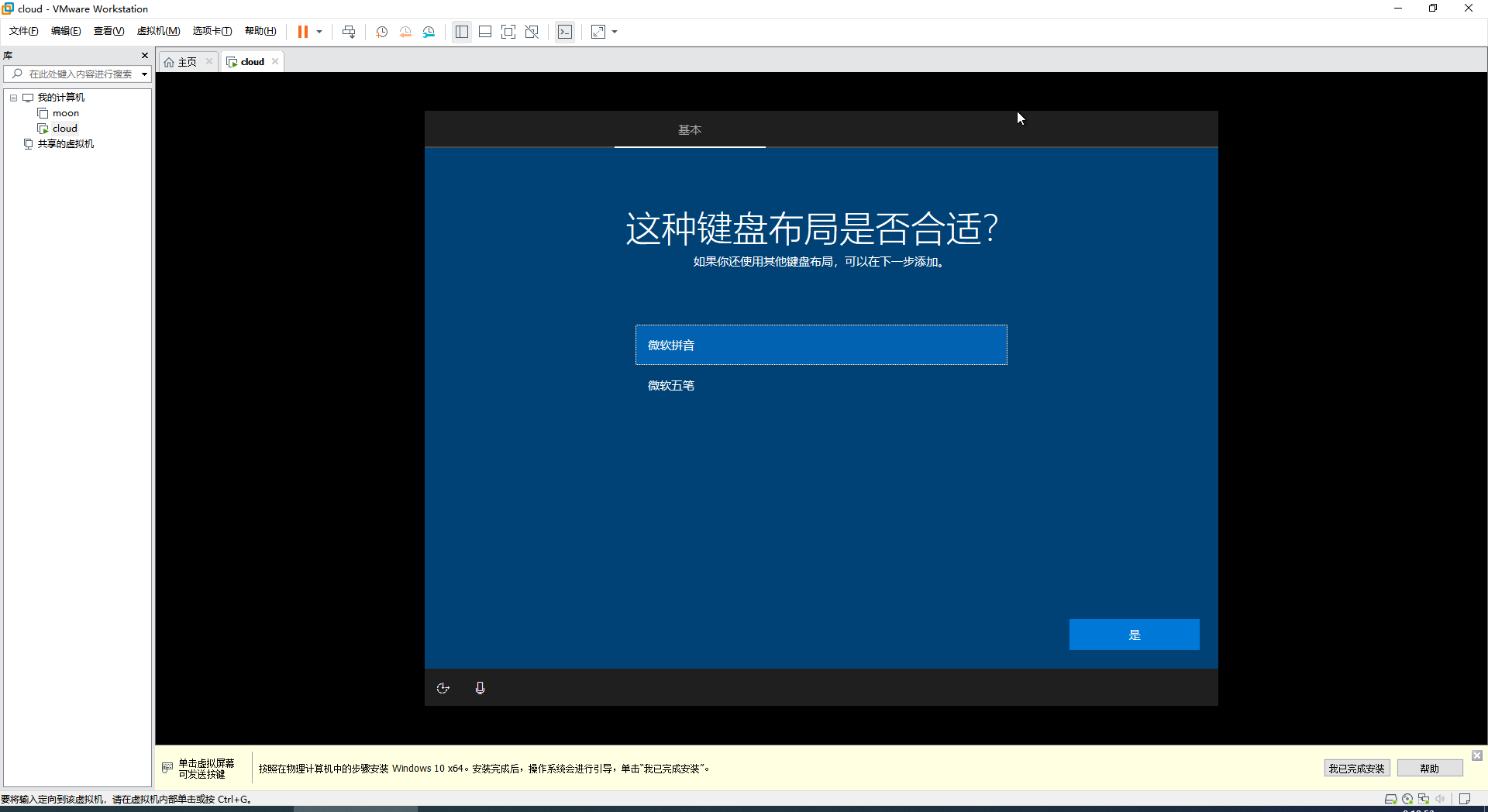Toggle the console view button
This screenshot has height=812, width=1488.
point(565,32)
